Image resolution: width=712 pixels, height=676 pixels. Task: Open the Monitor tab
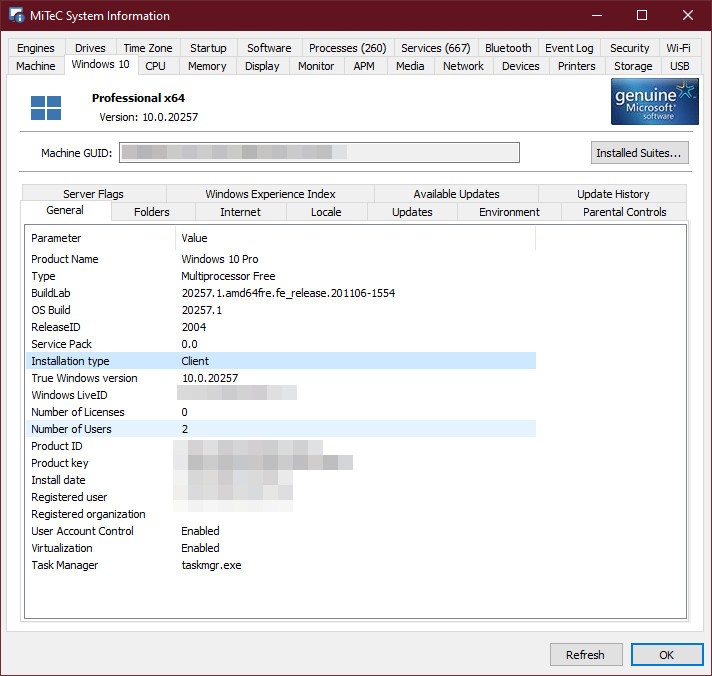click(316, 66)
